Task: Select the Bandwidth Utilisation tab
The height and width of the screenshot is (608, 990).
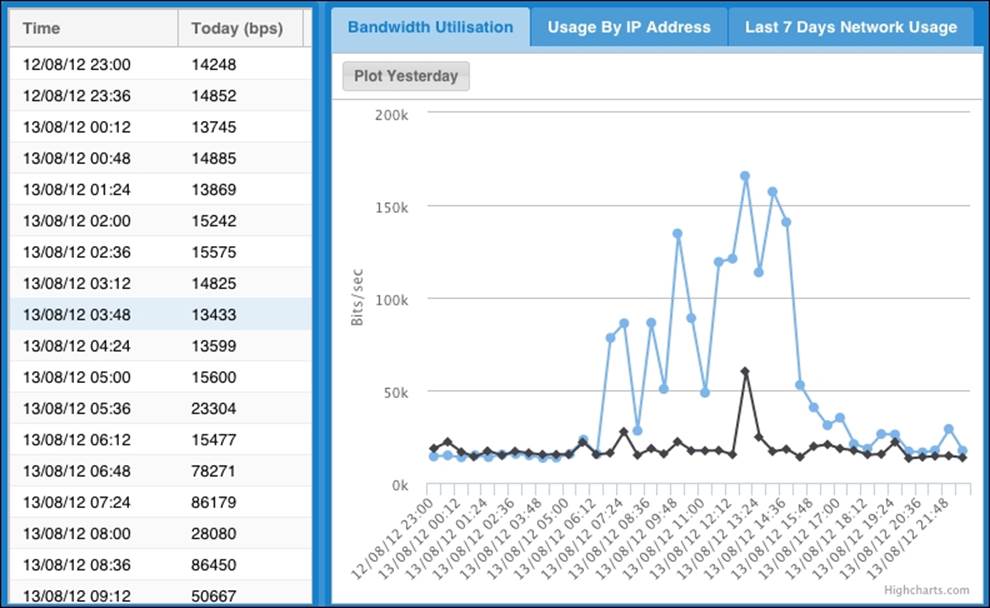Action: click(431, 27)
